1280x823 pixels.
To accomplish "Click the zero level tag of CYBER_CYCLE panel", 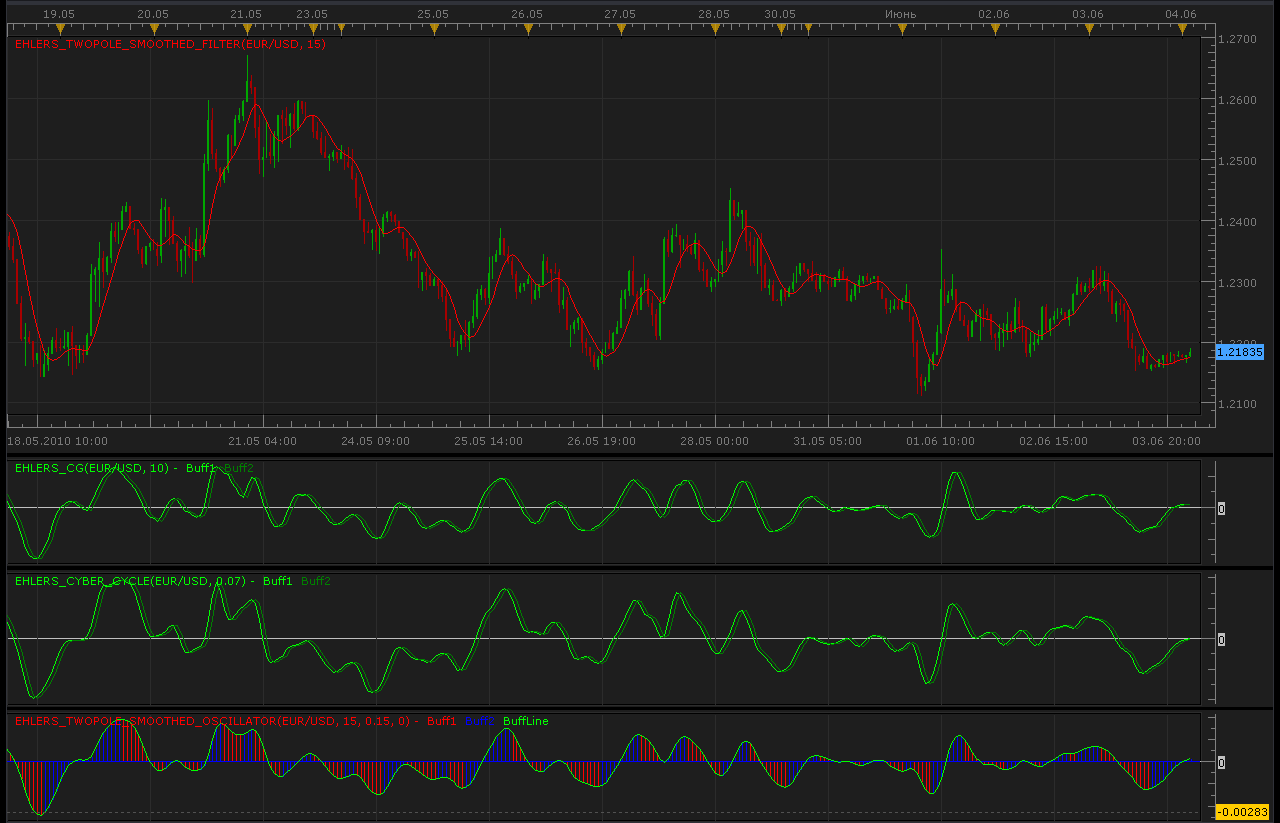I will pyautogui.click(x=1221, y=639).
